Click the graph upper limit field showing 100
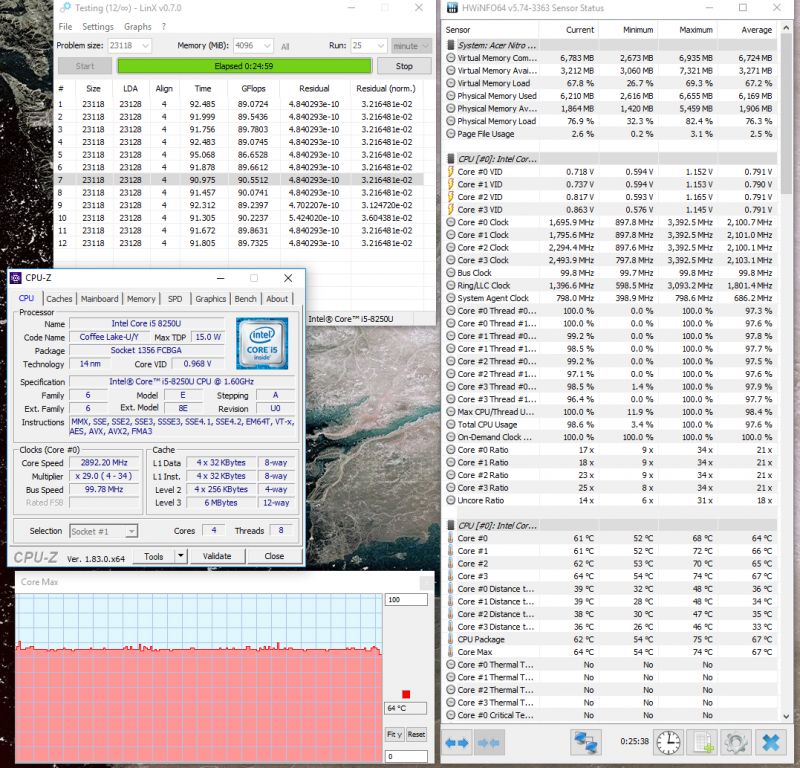The image size is (800, 768). point(406,600)
